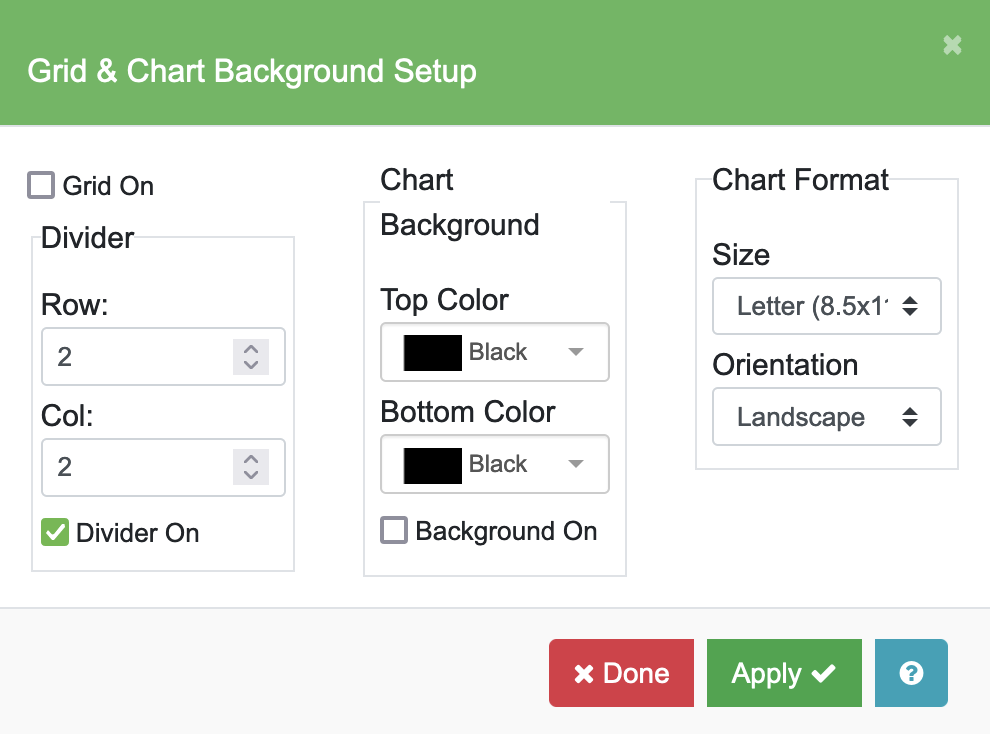Open the Bottom Color dropdown

[495, 464]
